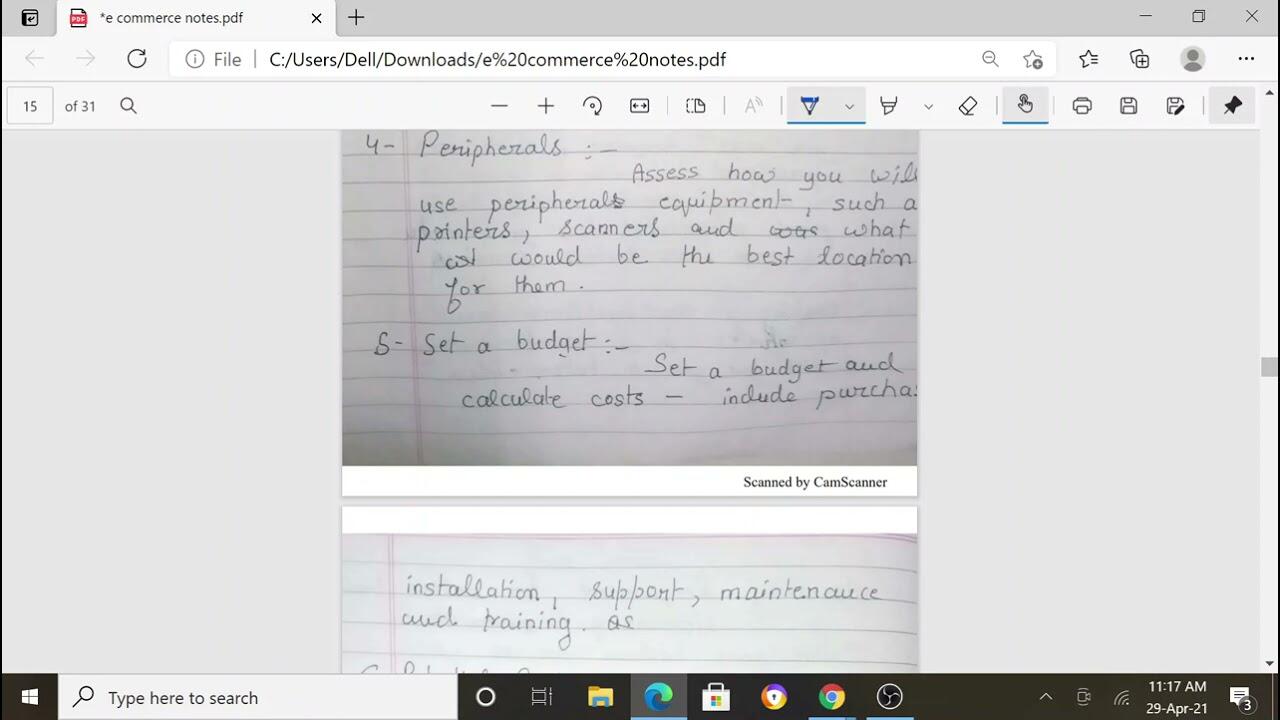This screenshot has width=1280, height=720.
Task: Select the Draw tool in the PDF toolbar
Action: tap(811, 105)
